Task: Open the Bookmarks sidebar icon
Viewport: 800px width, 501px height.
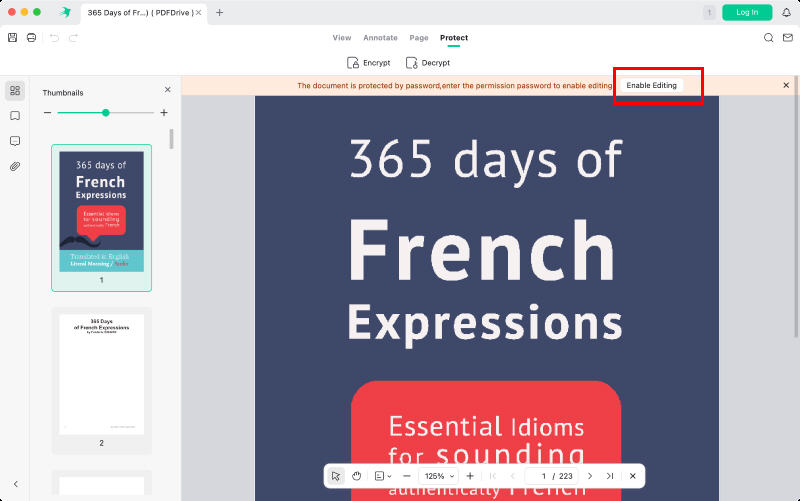Action: click(x=15, y=116)
